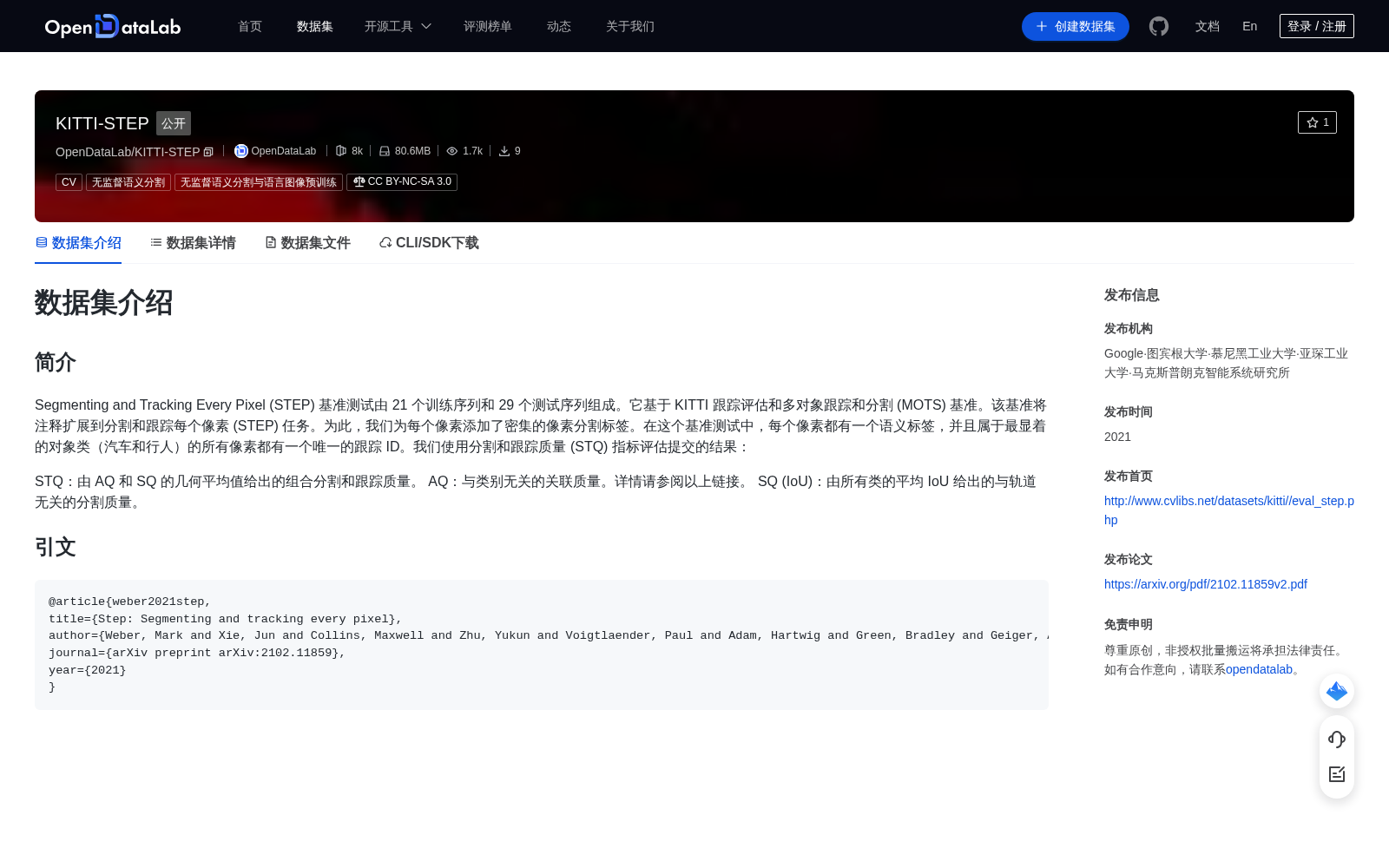This screenshot has width=1389, height=868.
Task: Open the blue bird floating assistant icon
Action: [x=1337, y=691]
